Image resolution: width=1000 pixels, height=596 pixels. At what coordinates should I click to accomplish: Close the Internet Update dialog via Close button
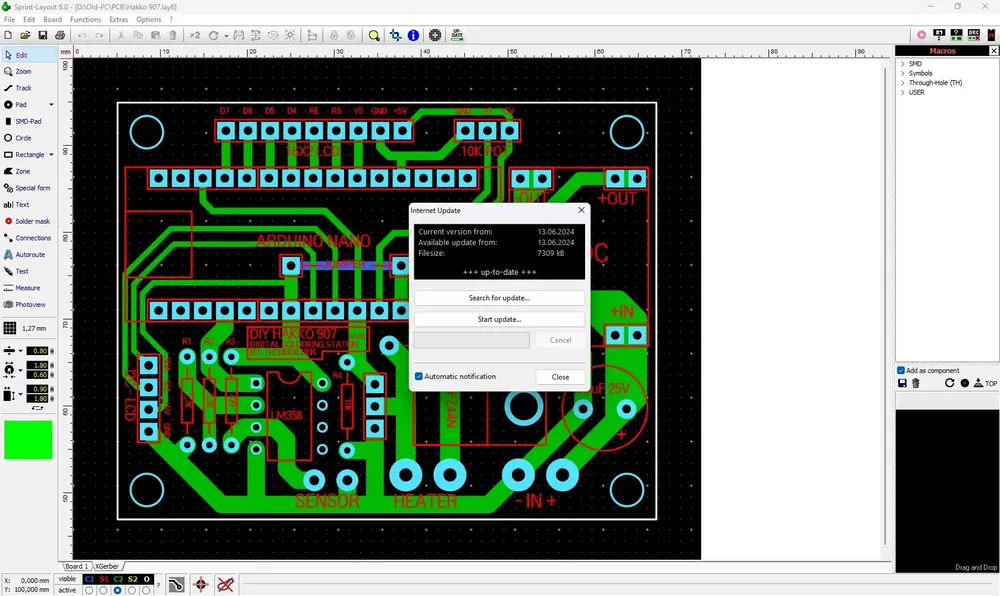pyautogui.click(x=560, y=377)
